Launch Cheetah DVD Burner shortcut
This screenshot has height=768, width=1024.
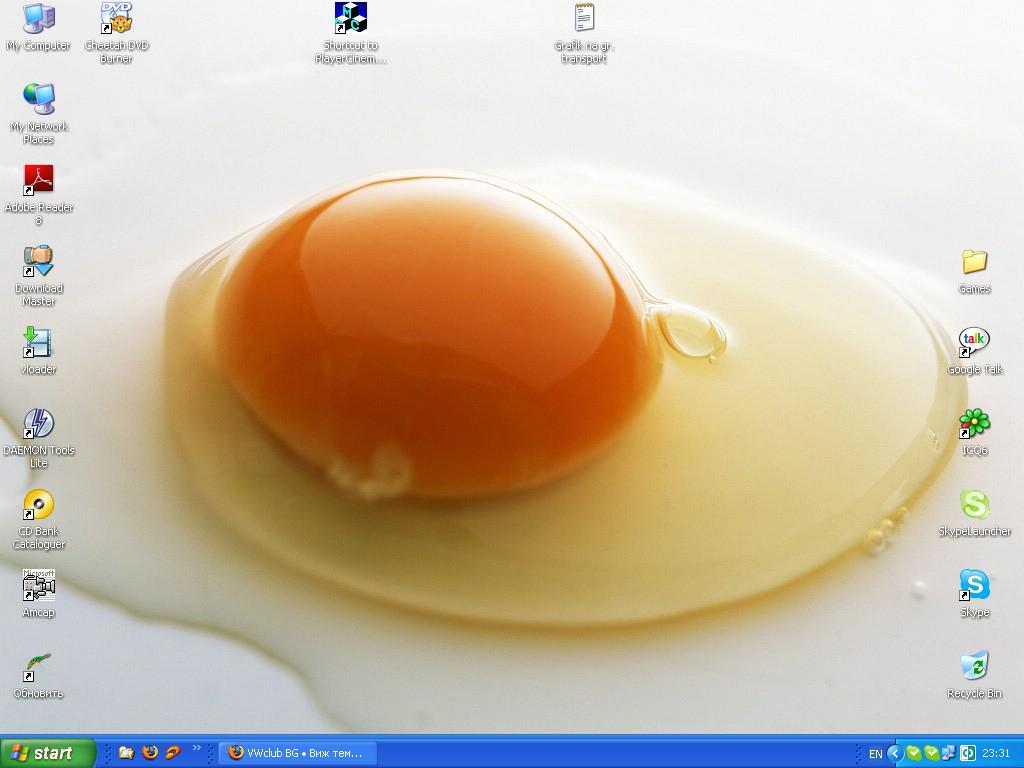click(x=116, y=19)
